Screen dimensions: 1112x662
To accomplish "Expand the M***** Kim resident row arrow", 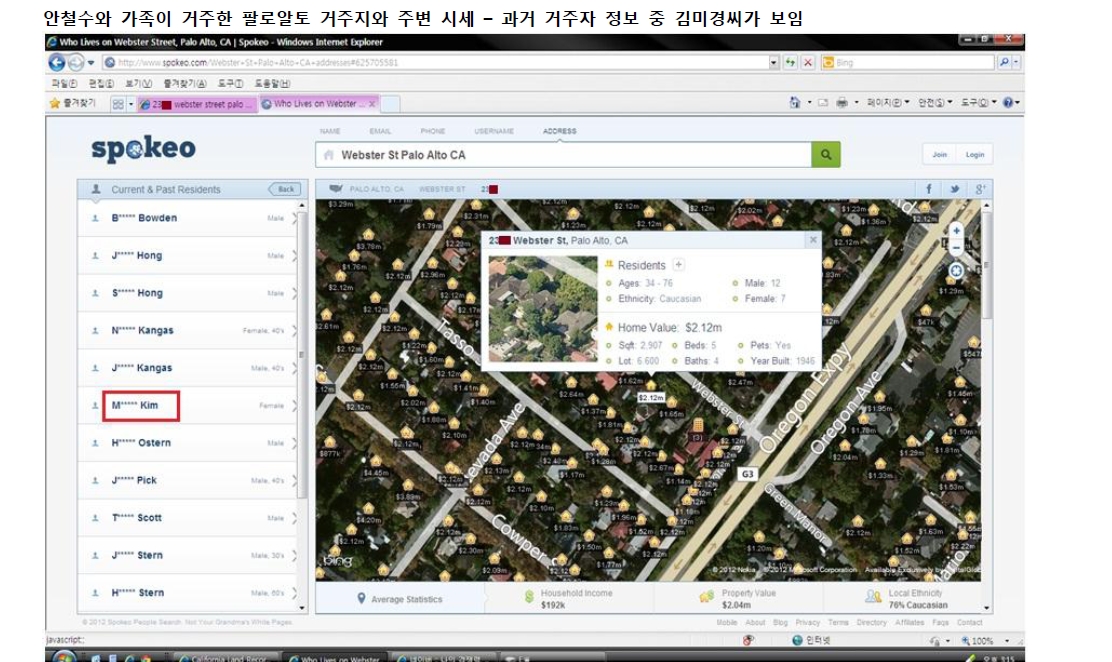I will point(294,406).
